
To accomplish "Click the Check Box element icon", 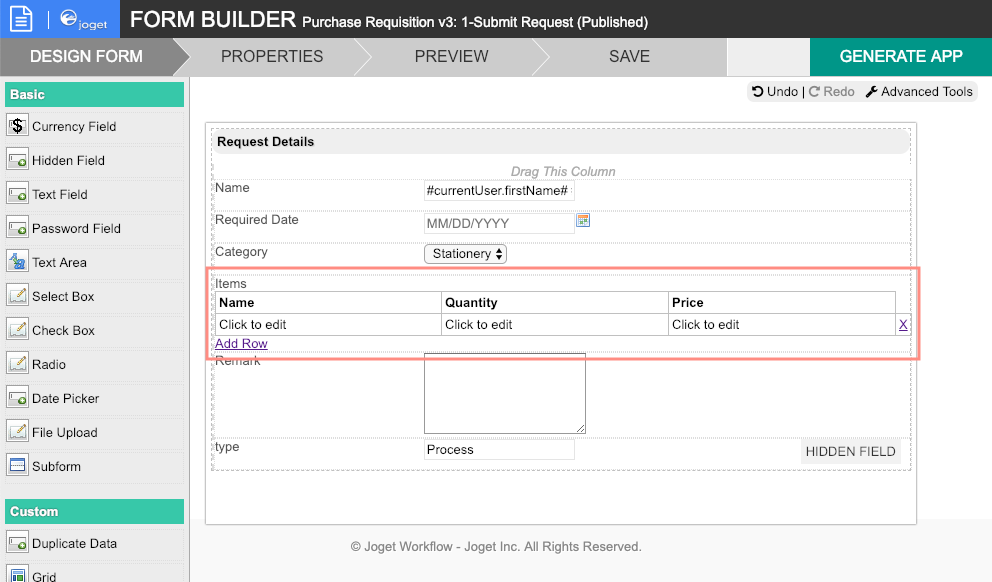I will point(17,330).
